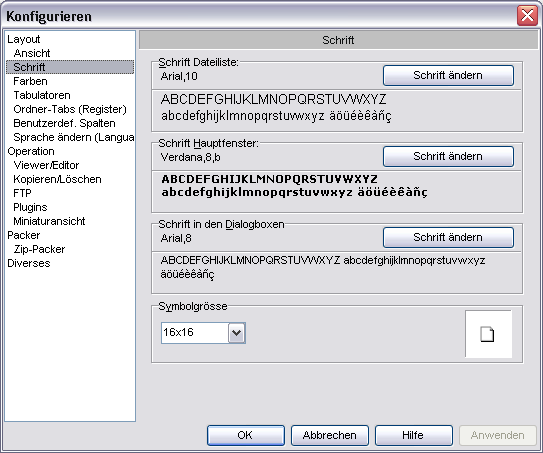The width and height of the screenshot is (543, 453).
Task: Open Sprache ändern (Language) page
Action: pos(74,137)
